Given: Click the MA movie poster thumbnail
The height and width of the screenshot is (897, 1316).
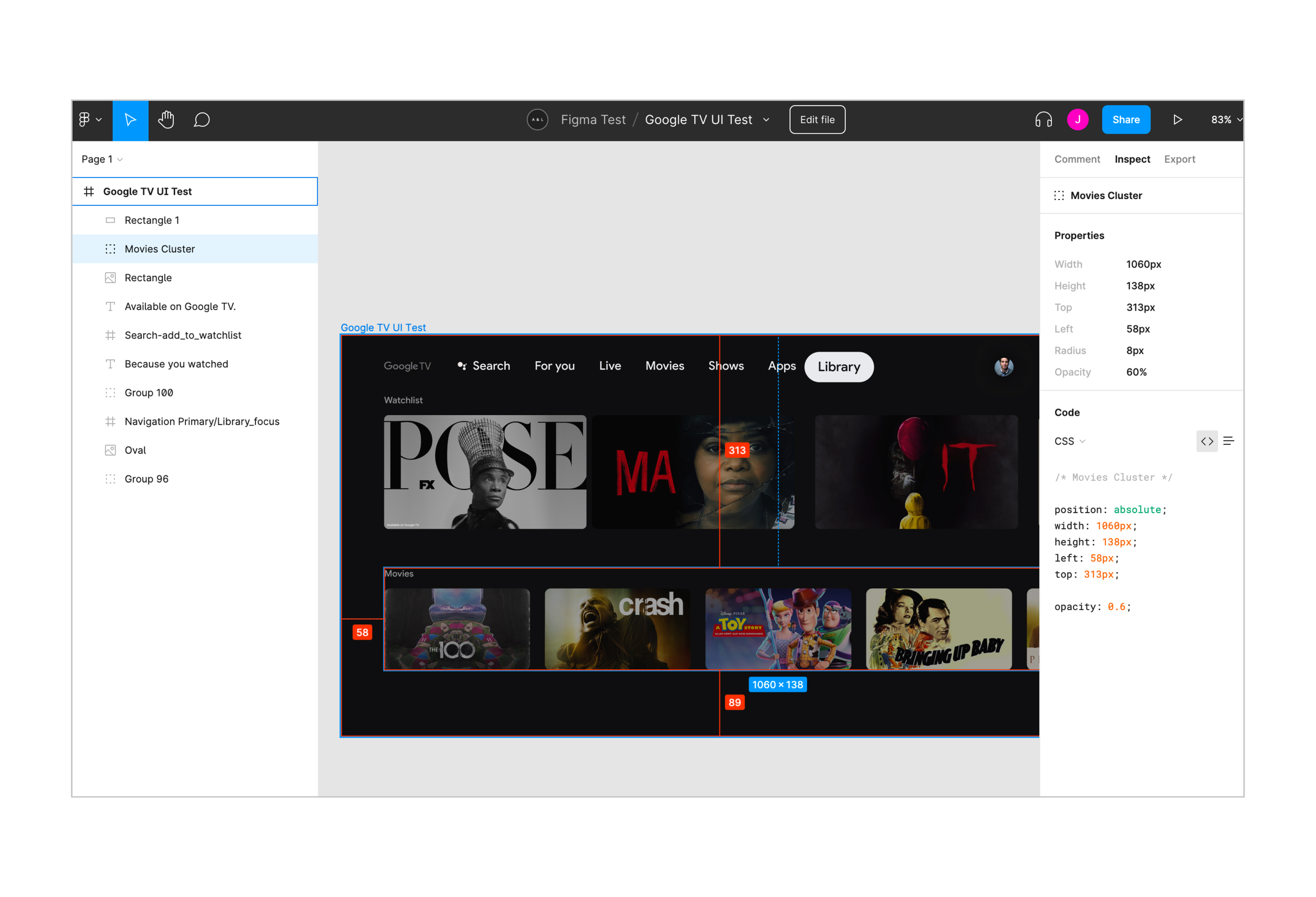Looking at the screenshot, I should pos(693,472).
